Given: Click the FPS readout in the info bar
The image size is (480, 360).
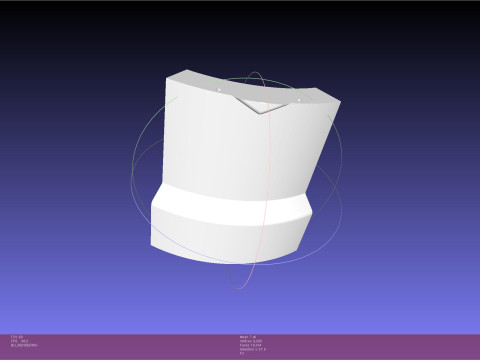Looking at the screenshot, I should tap(19, 341).
